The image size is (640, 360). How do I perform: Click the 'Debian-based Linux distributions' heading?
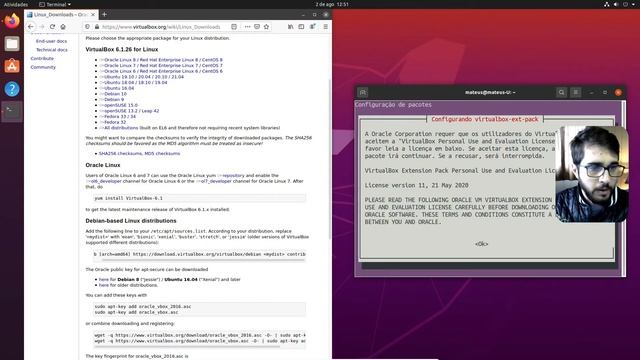coord(131,221)
